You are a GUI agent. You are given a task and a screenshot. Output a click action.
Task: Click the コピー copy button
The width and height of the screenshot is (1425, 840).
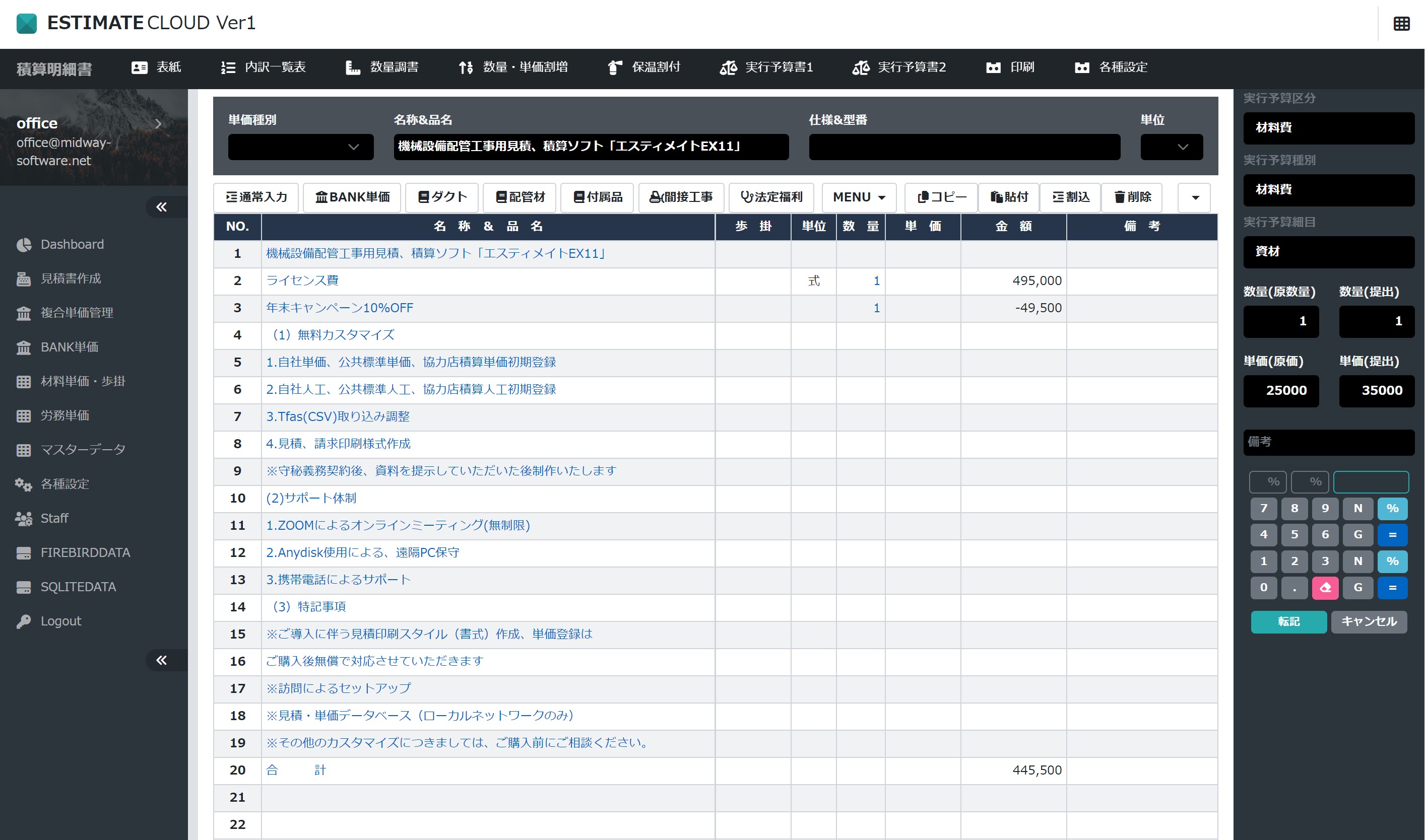click(941, 197)
